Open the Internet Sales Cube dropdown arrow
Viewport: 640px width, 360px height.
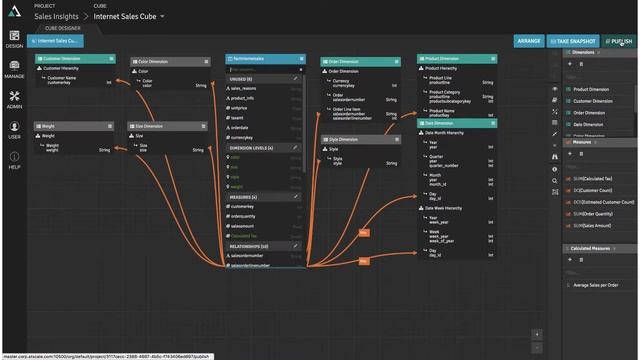tap(162, 16)
